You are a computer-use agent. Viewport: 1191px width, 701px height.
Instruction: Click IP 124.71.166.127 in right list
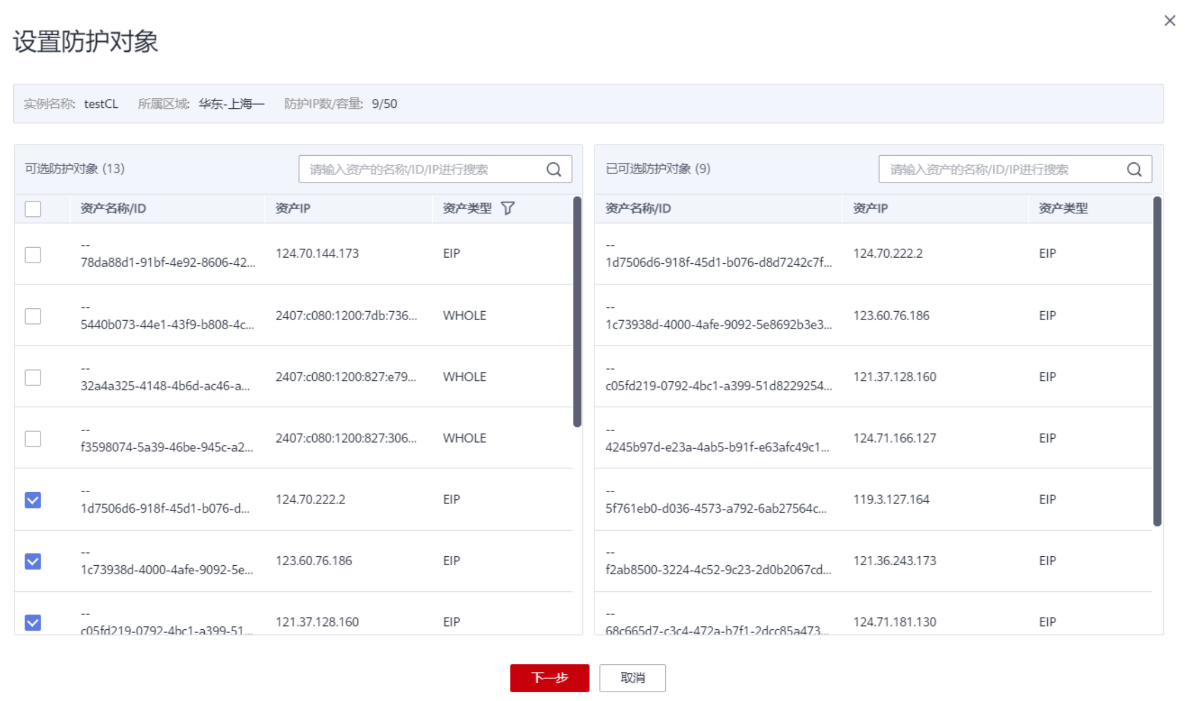coord(894,438)
